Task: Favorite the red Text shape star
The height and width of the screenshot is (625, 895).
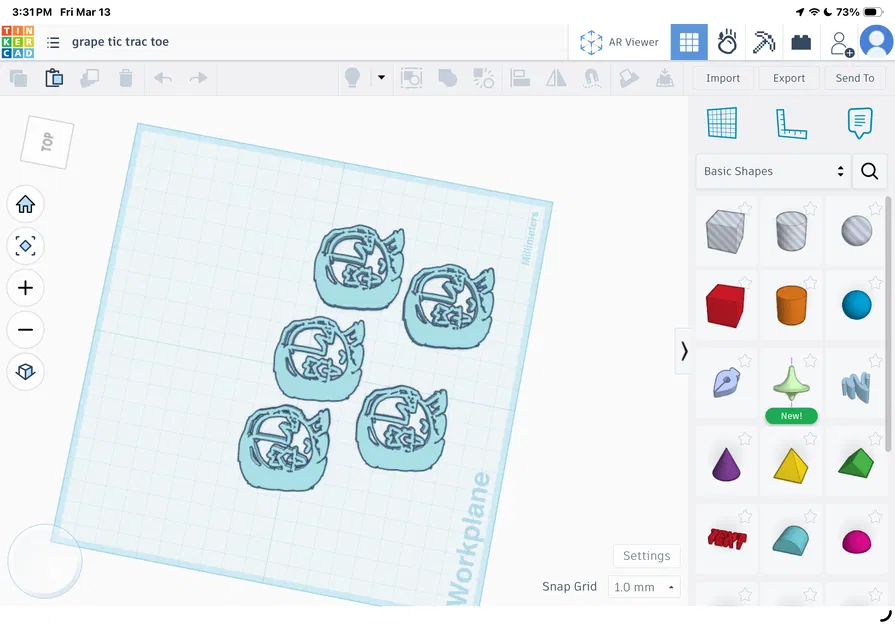Action: click(745, 517)
